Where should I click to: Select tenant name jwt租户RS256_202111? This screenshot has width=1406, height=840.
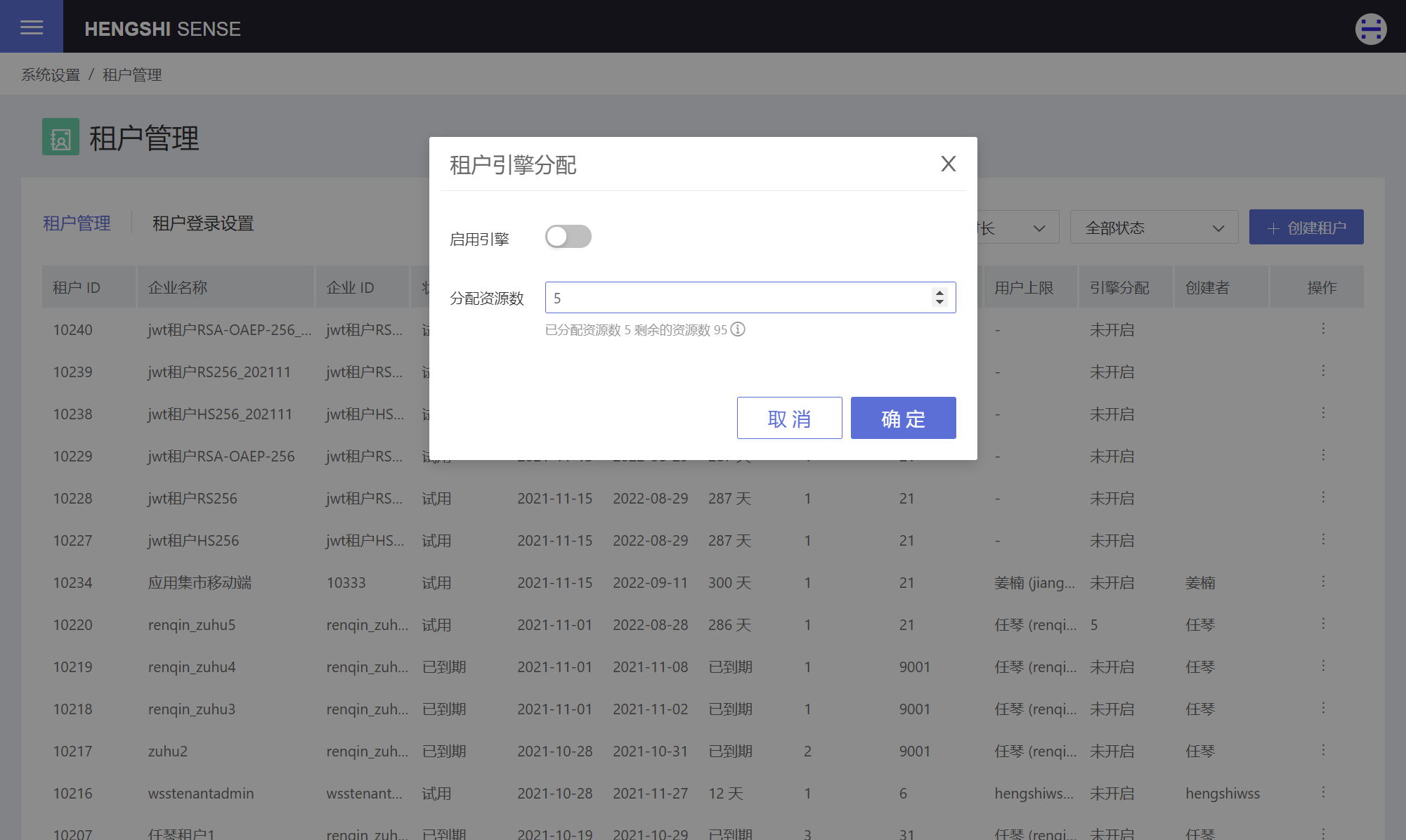tap(219, 372)
